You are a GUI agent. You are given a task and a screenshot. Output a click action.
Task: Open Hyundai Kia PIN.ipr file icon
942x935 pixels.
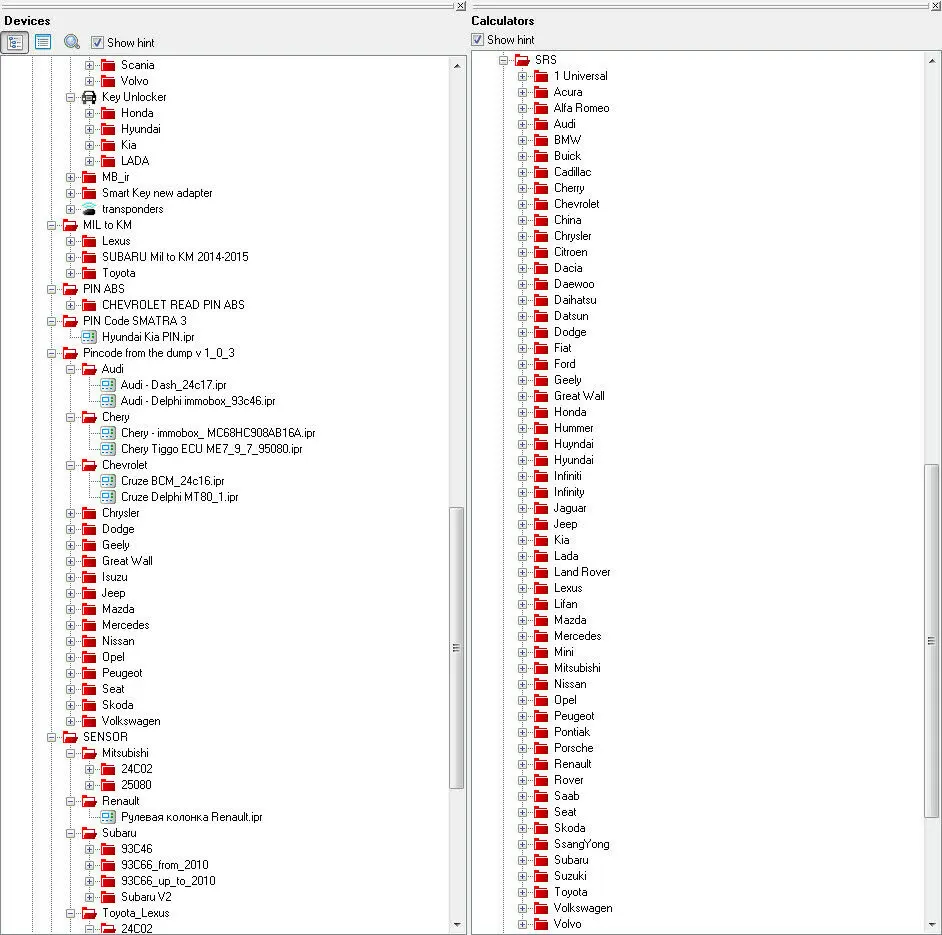click(89, 337)
